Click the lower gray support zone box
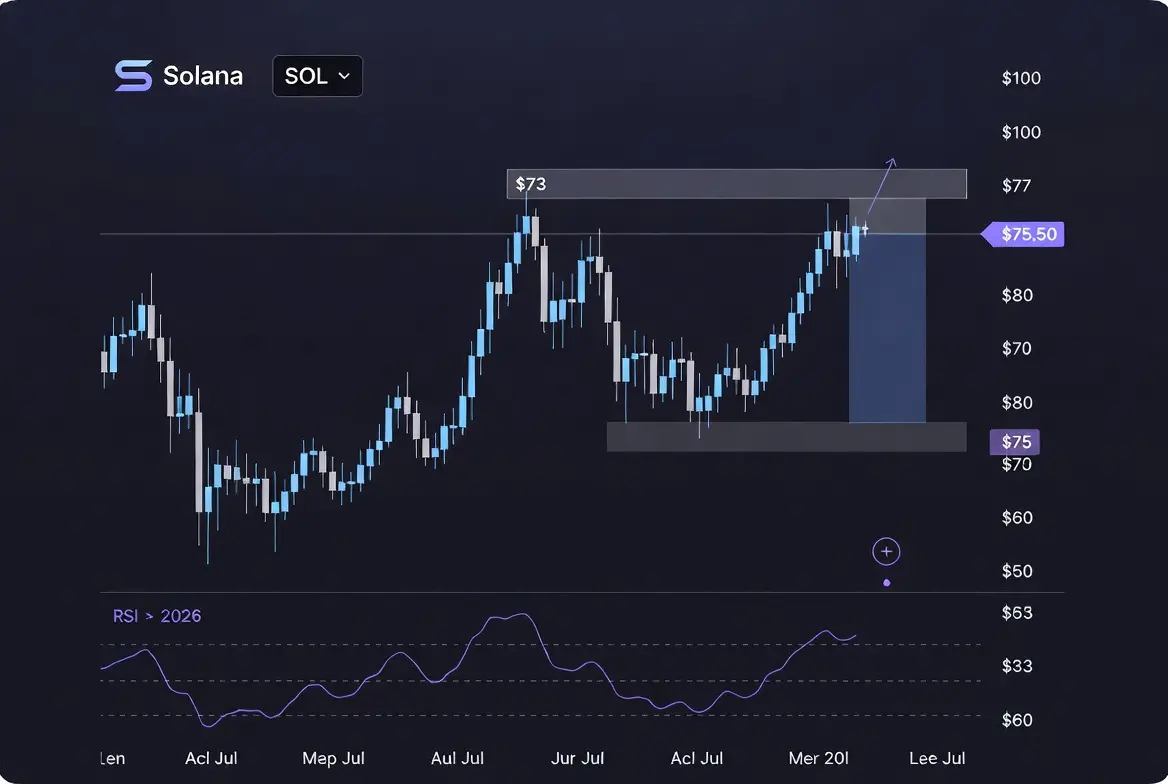The width and height of the screenshot is (1168, 784). (x=787, y=437)
